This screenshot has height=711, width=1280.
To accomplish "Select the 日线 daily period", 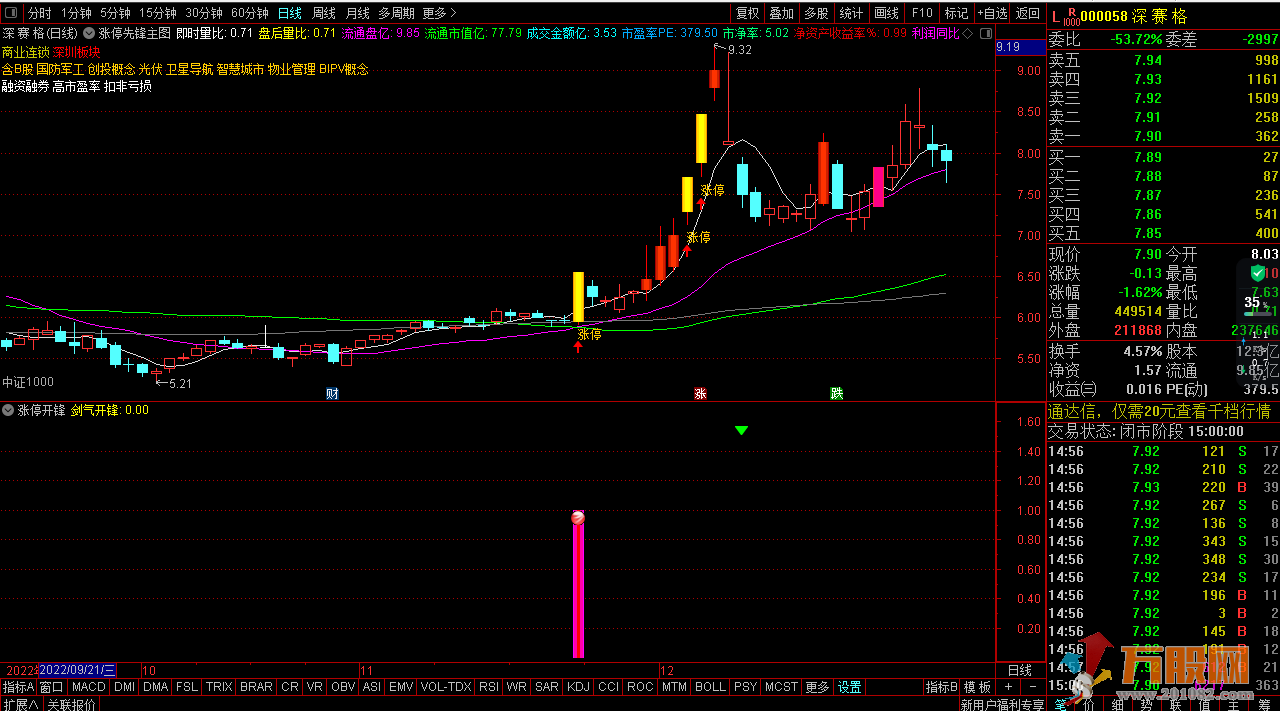I will click(x=289, y=13).
